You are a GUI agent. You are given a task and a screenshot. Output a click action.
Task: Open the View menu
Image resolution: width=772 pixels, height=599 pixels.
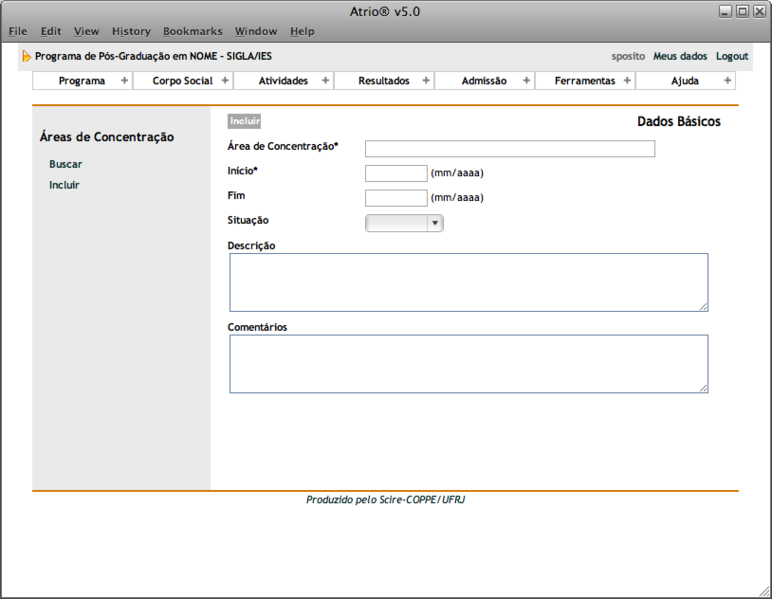(x=86, y=32)
